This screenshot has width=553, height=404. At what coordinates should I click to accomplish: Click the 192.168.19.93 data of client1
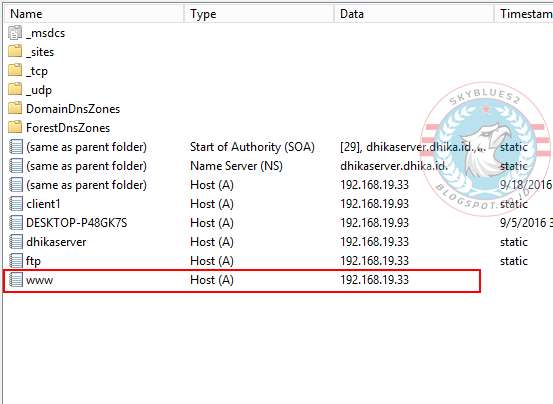click(374, 204)
